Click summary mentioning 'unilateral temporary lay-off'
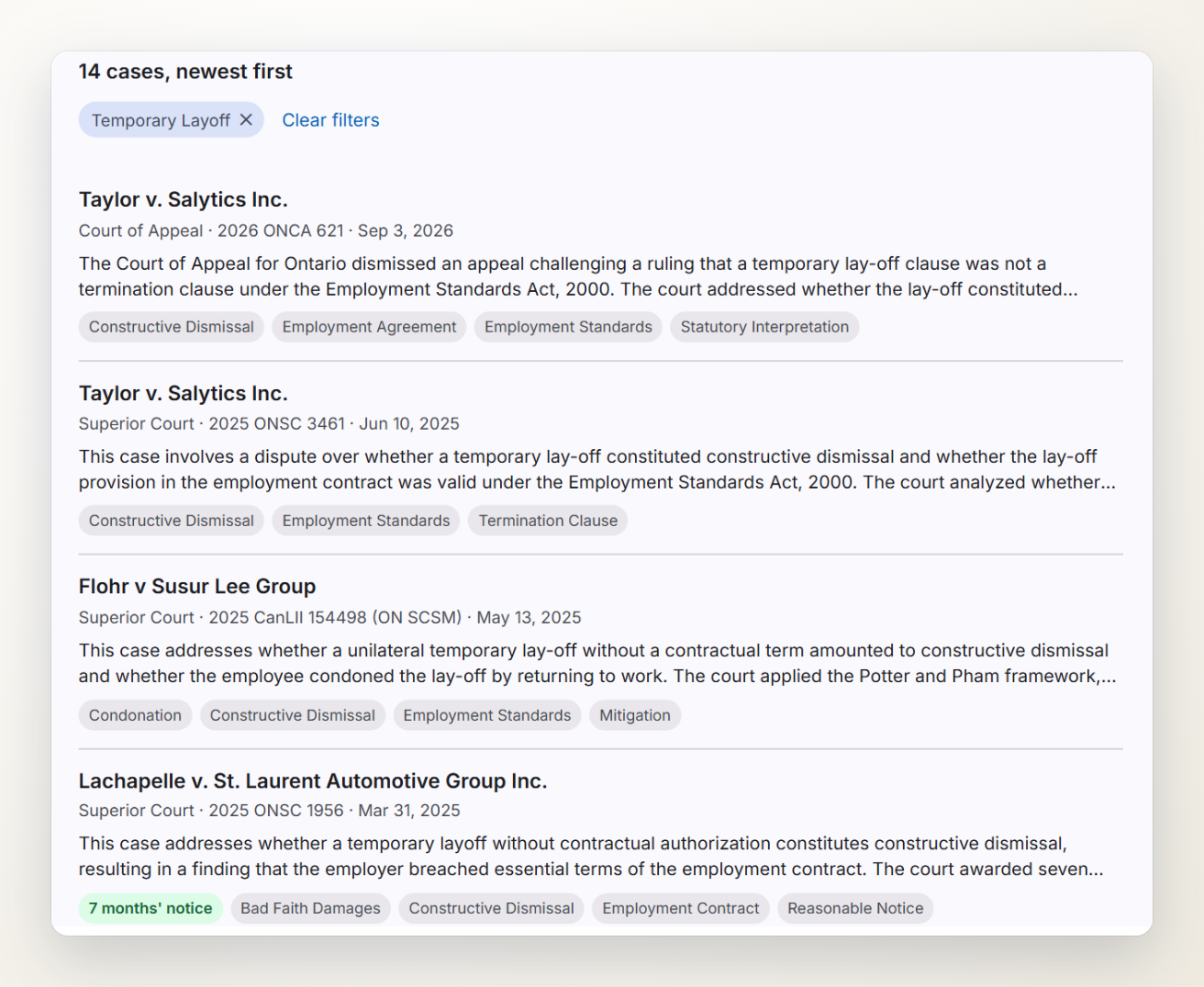 [x=597, y=663]
